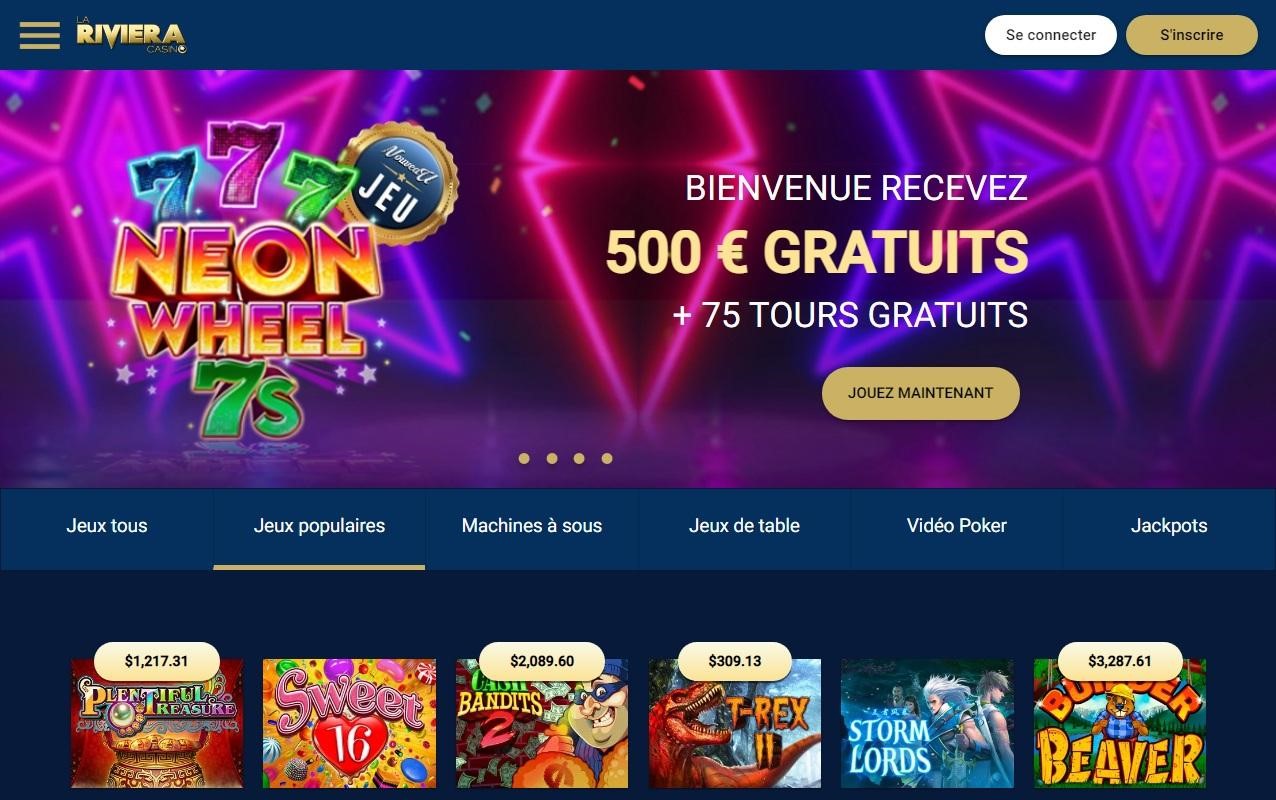Show the Jackpots tab
The height and width of the screenshot is (800, 1276).
1169,528
